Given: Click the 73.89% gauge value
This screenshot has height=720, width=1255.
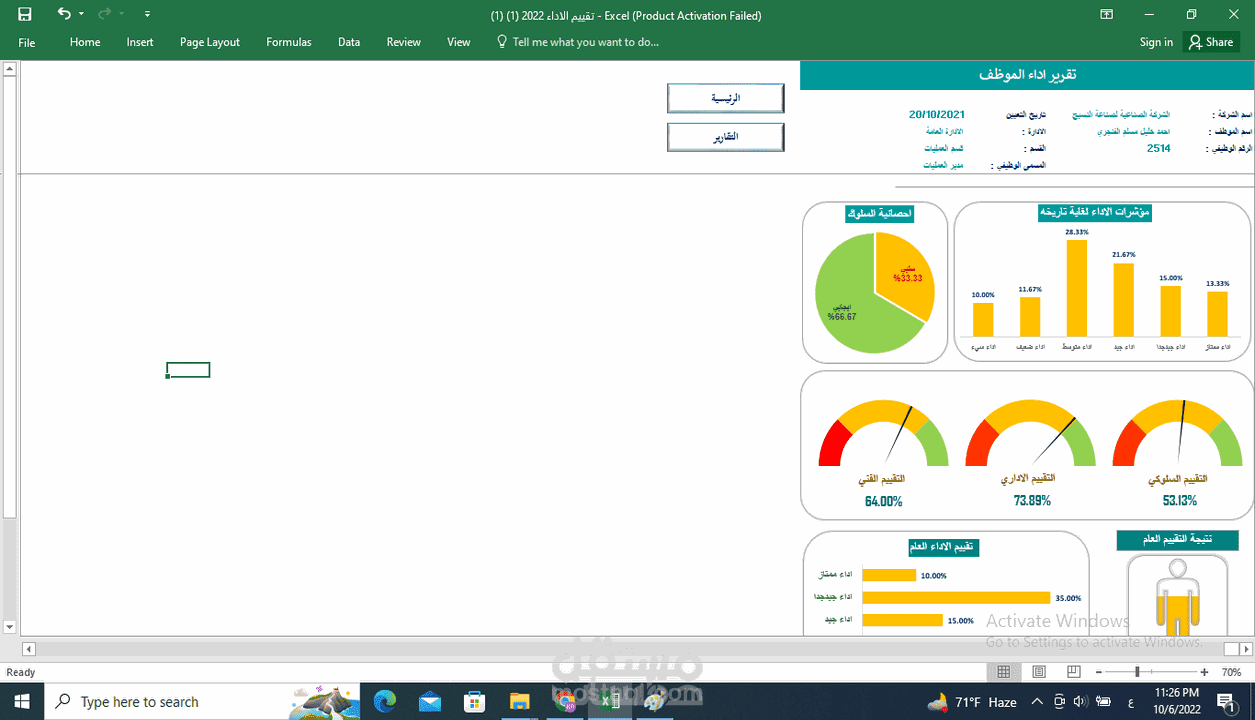Looking at the screenshot, I should pos(1032,500).
